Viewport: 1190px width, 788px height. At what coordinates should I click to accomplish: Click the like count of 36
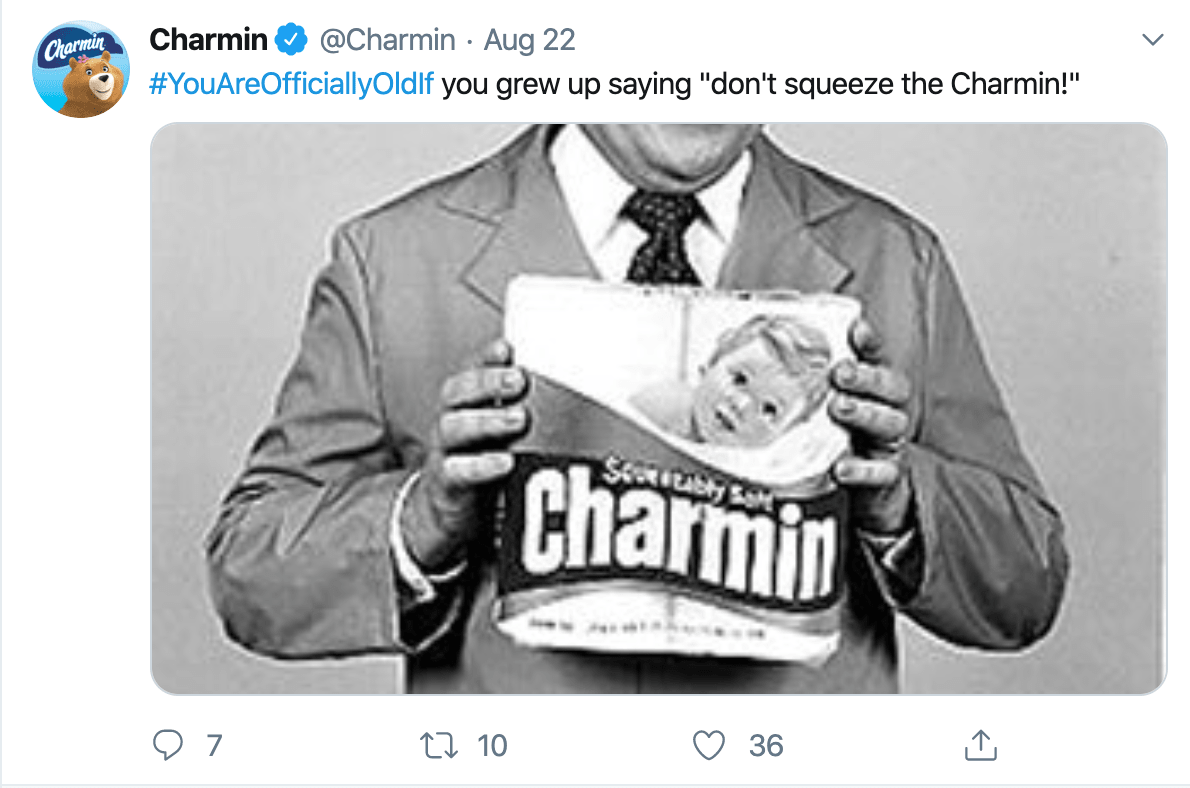pos(766,745)
